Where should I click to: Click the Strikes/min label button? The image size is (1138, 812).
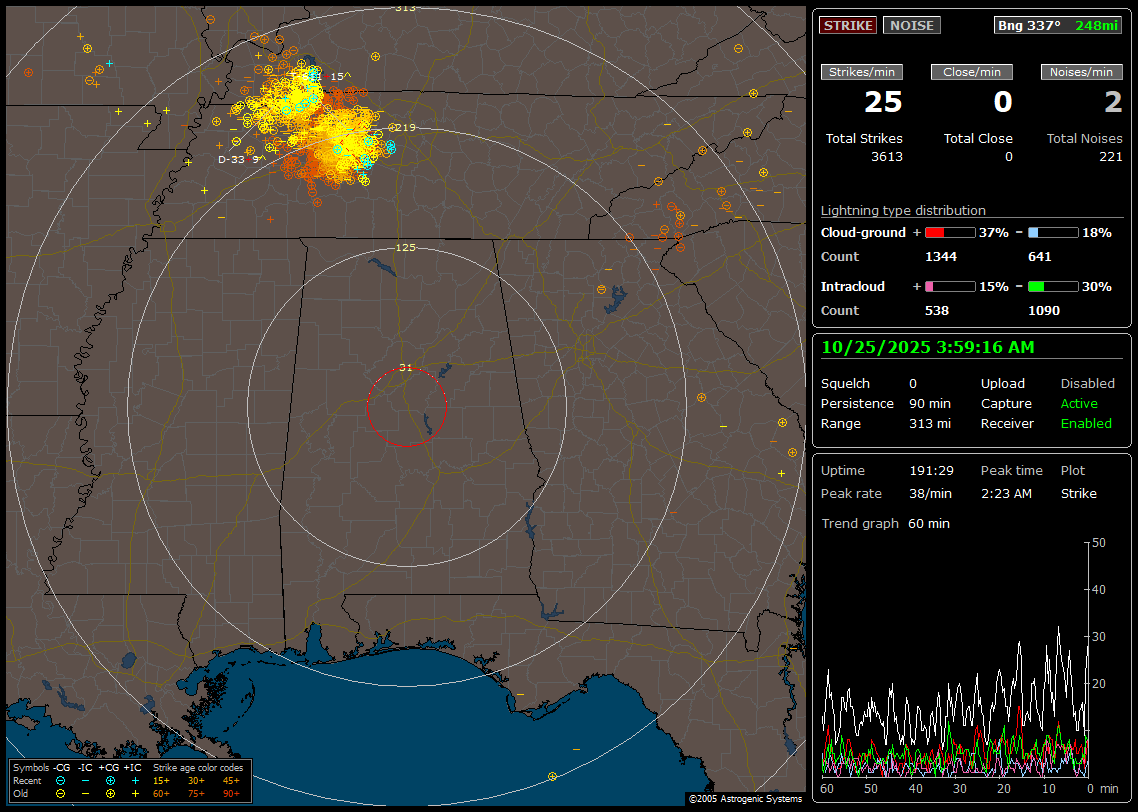(x=862, y=72)
